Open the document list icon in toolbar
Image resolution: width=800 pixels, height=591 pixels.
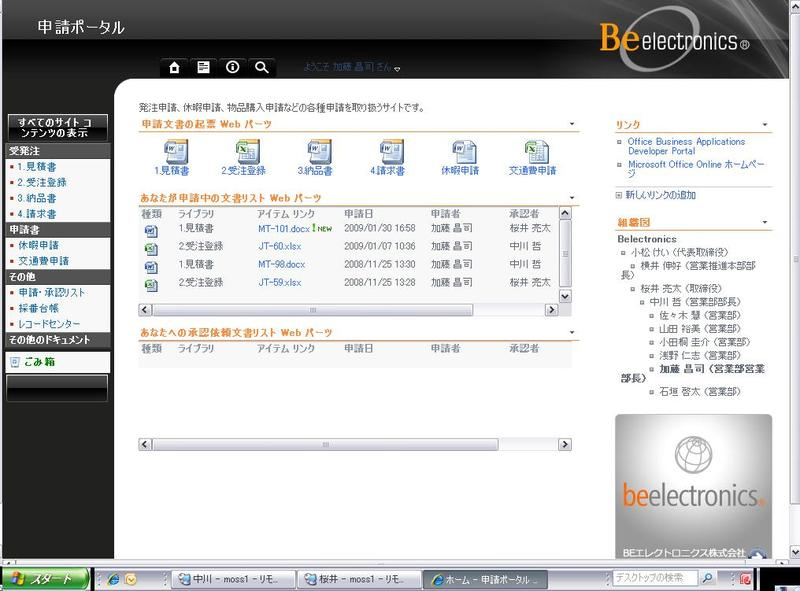coord(204,67)
